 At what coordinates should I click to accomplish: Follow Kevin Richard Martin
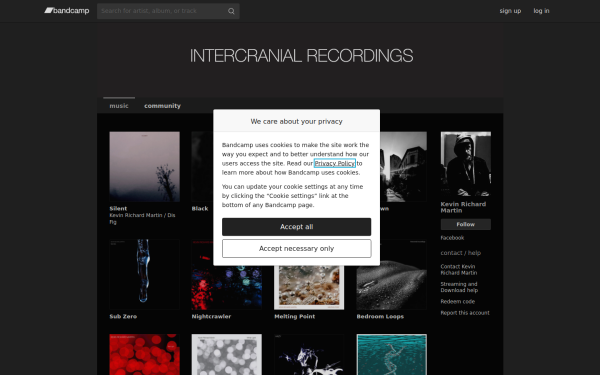(x=466, y=225)
